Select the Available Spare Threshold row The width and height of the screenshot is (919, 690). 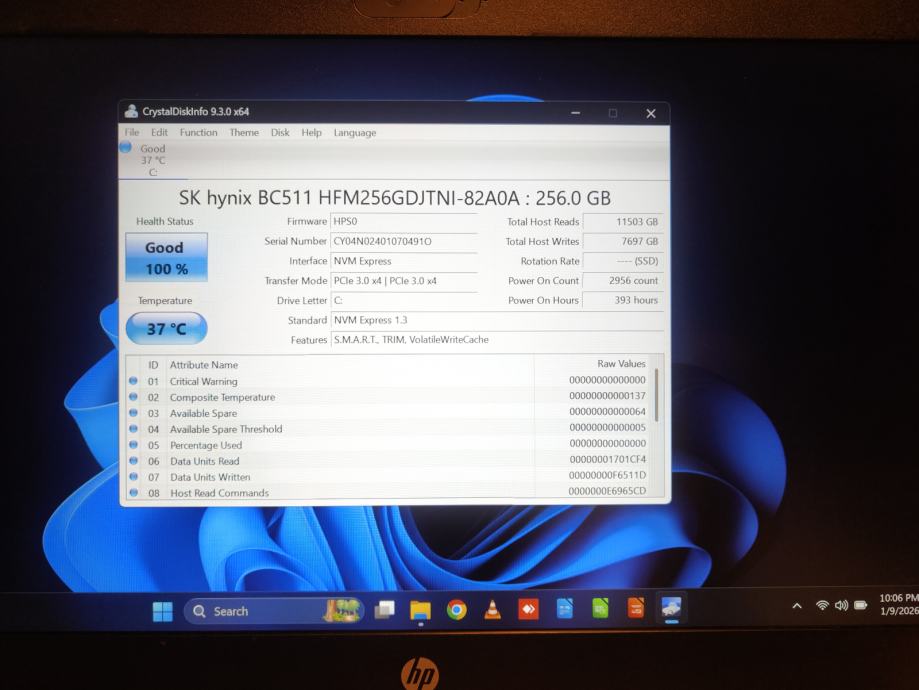389,429
